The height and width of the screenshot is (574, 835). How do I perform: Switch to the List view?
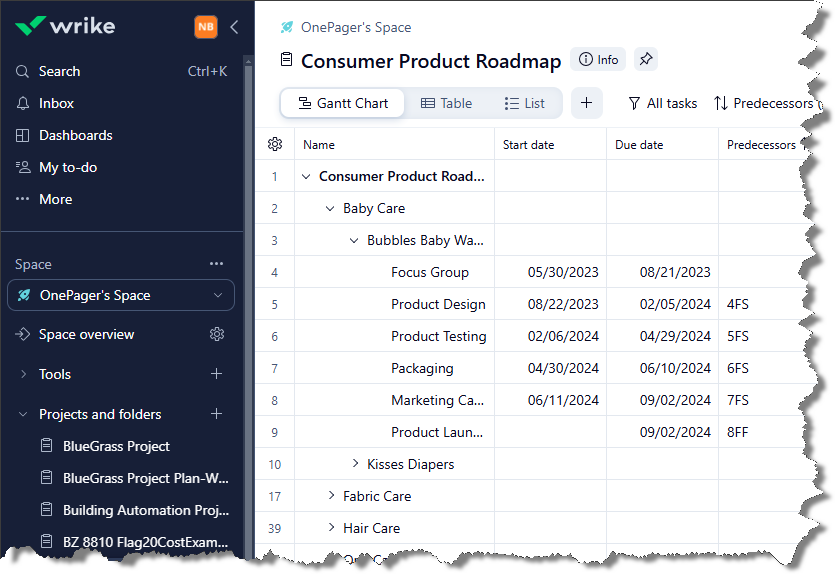pyautogui.click(x=525, y=103)
